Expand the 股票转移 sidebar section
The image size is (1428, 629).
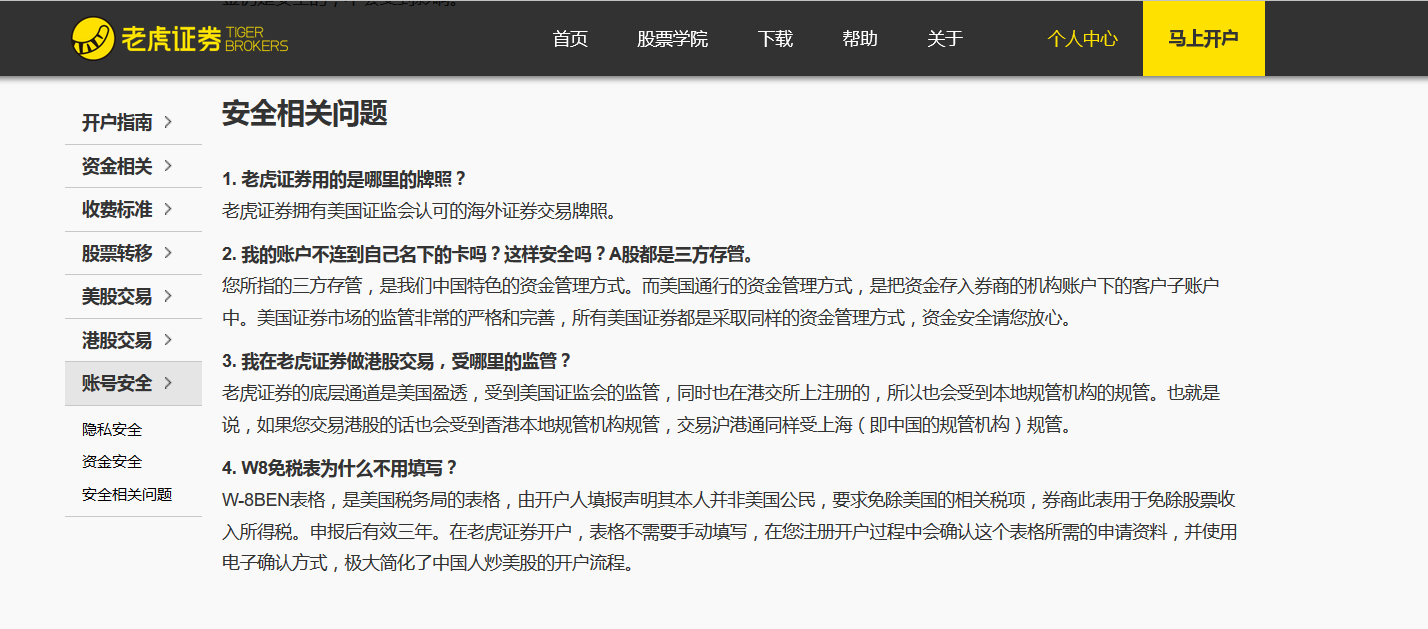[x=115, y=253]
